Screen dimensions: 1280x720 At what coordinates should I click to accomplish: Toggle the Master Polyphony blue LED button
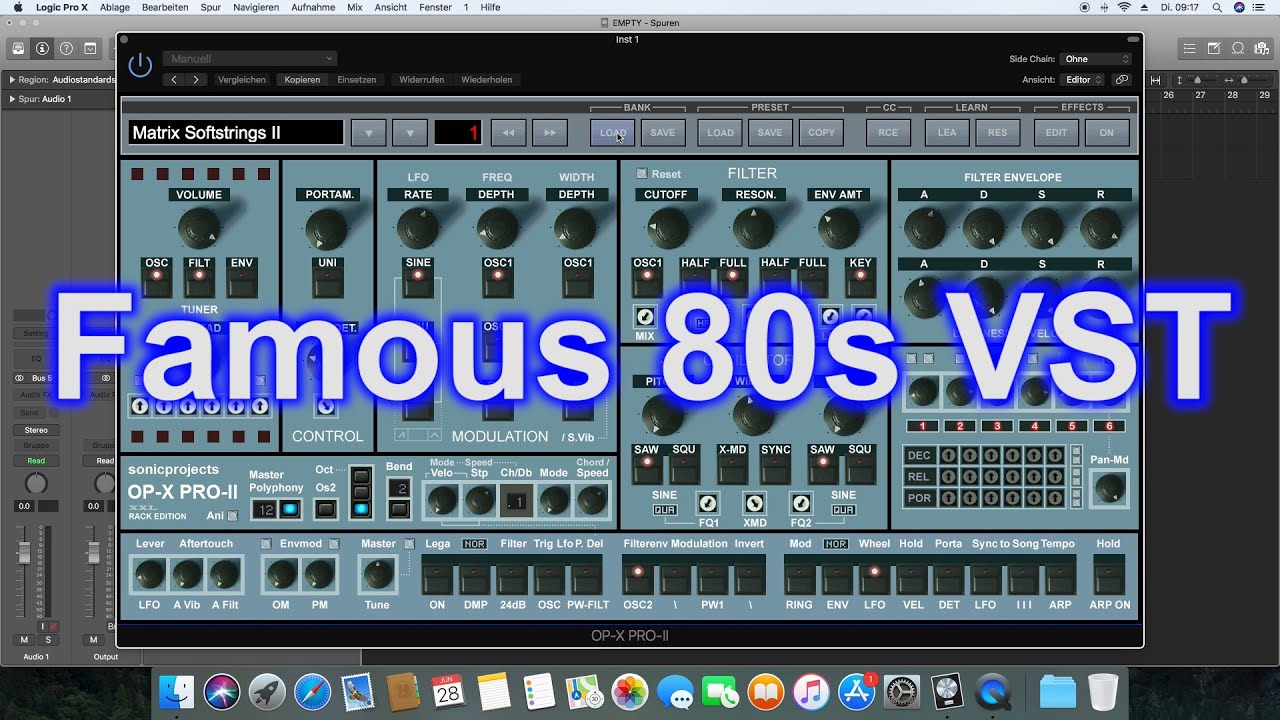[290, 509]
